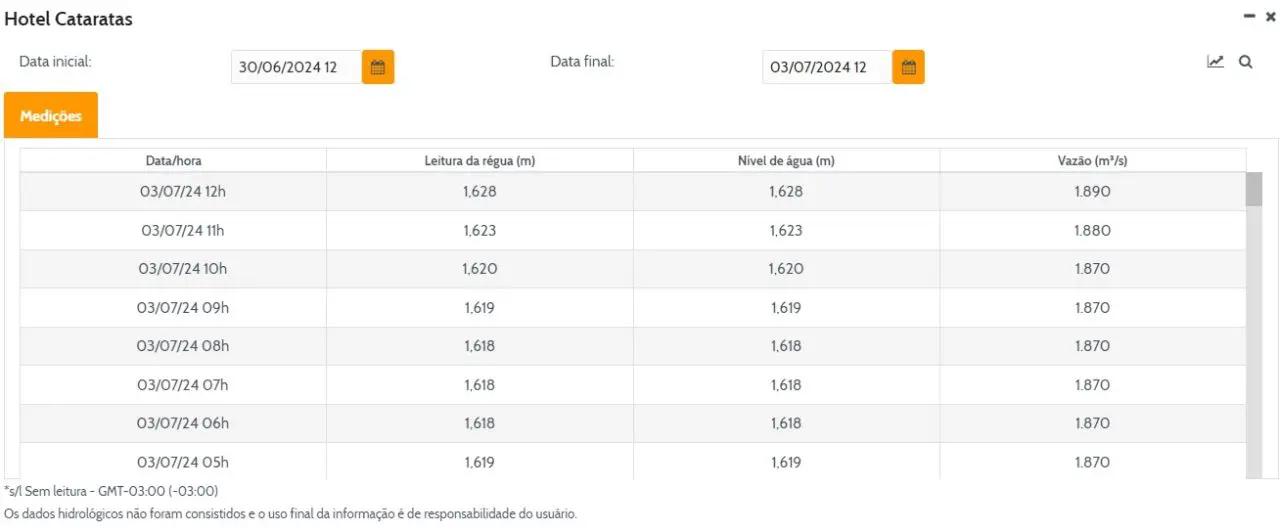Click the Leitura da régua column header
Screen dimensions: 1280x532
click(480, 161)
